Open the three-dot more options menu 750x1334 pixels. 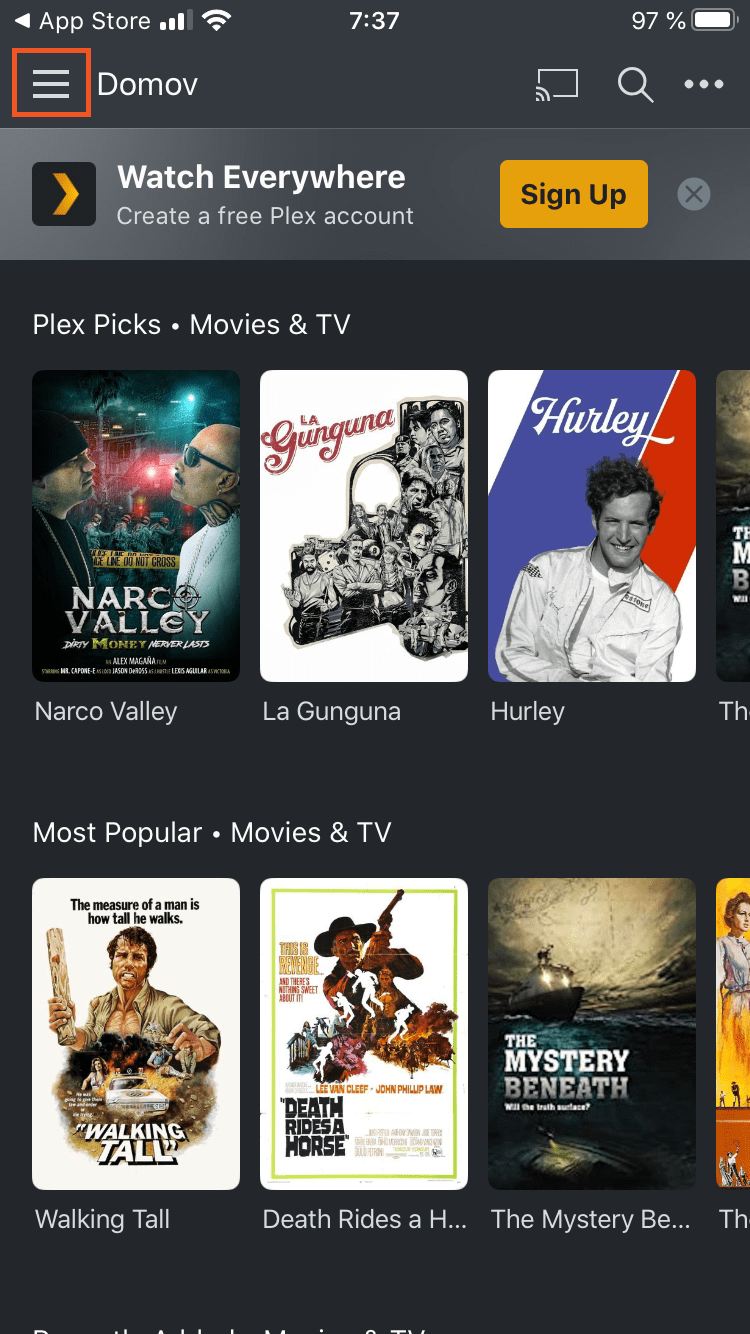704,85
